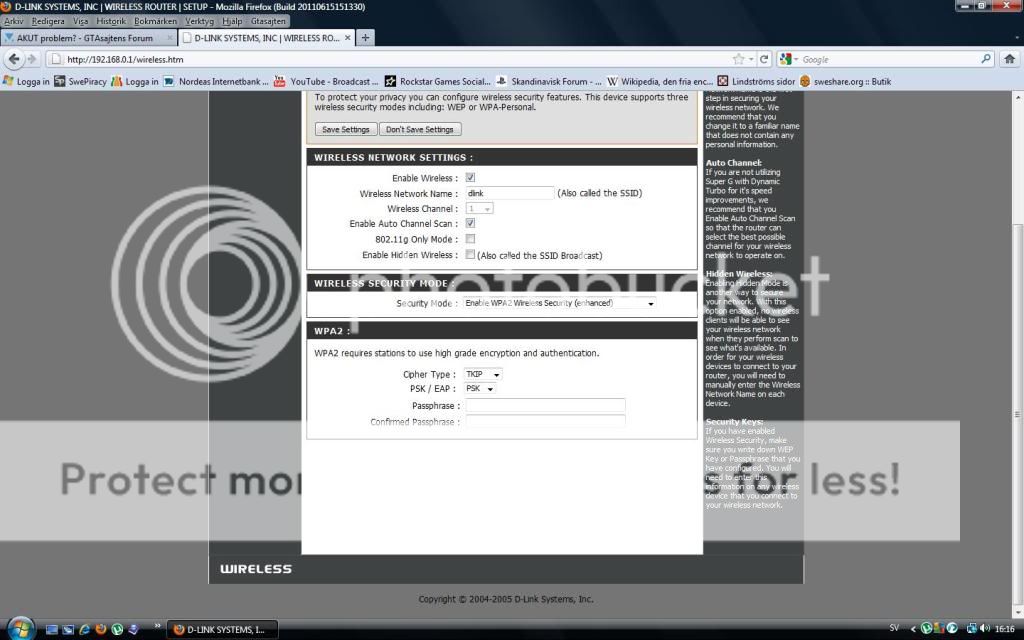This screenshot has width=1024, height=640.
Task: Click the uTorrent icon in the notification area
Action: coord(926,630)
